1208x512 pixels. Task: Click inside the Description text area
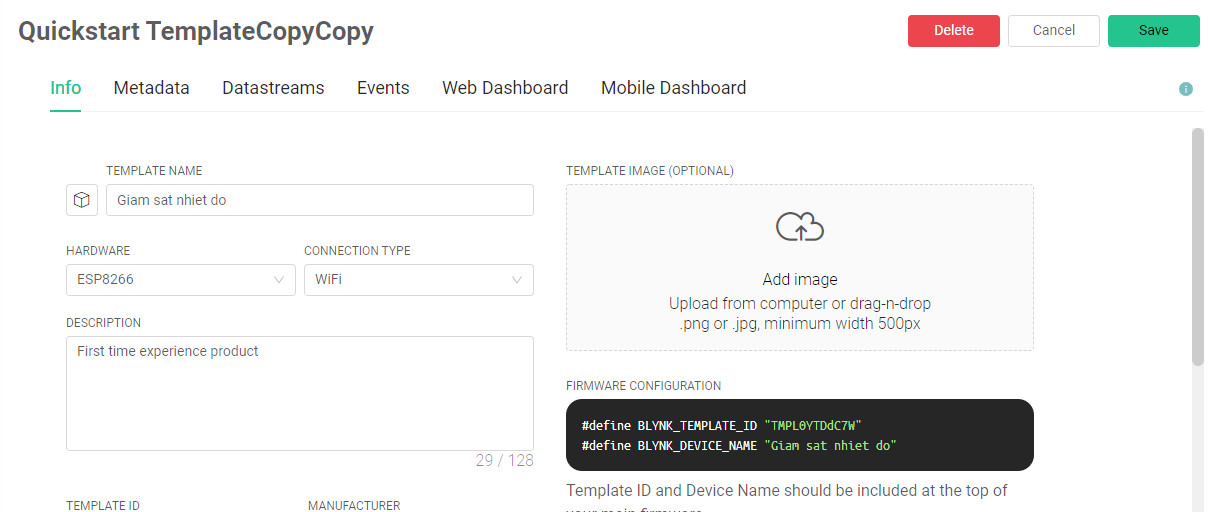[300, 393]
